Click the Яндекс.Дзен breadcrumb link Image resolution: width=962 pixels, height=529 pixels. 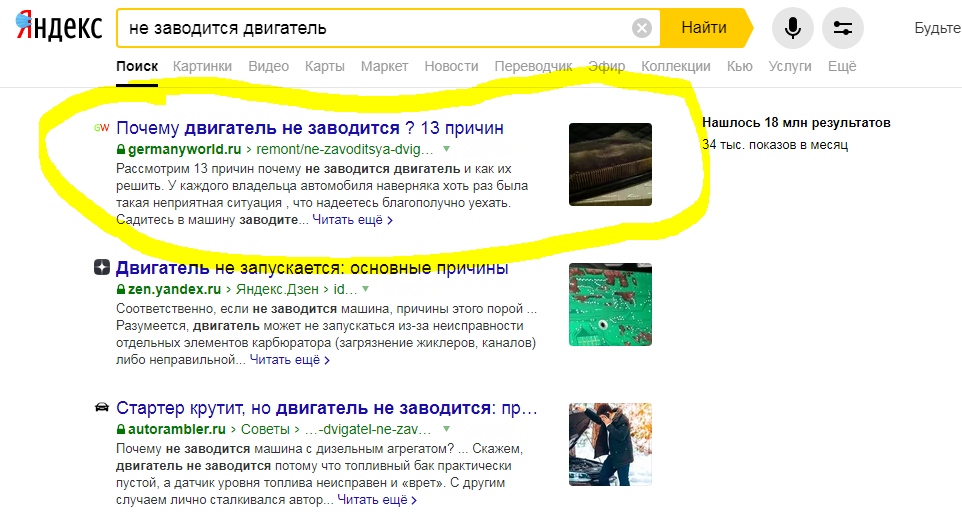point(277,289)
